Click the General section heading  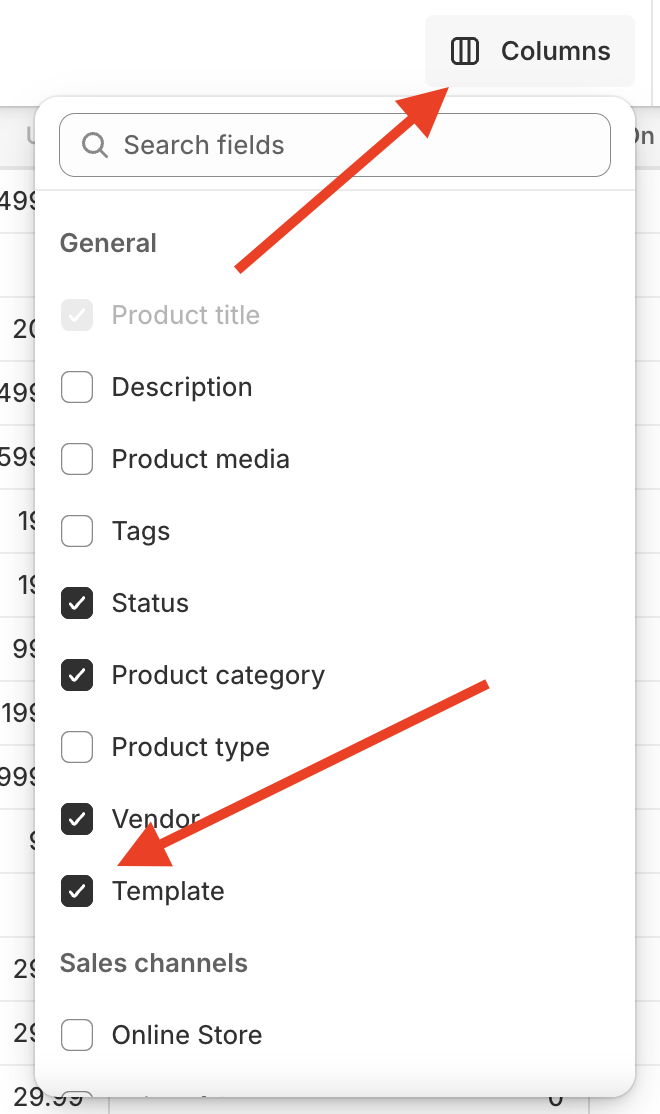(x=108, y=243)
